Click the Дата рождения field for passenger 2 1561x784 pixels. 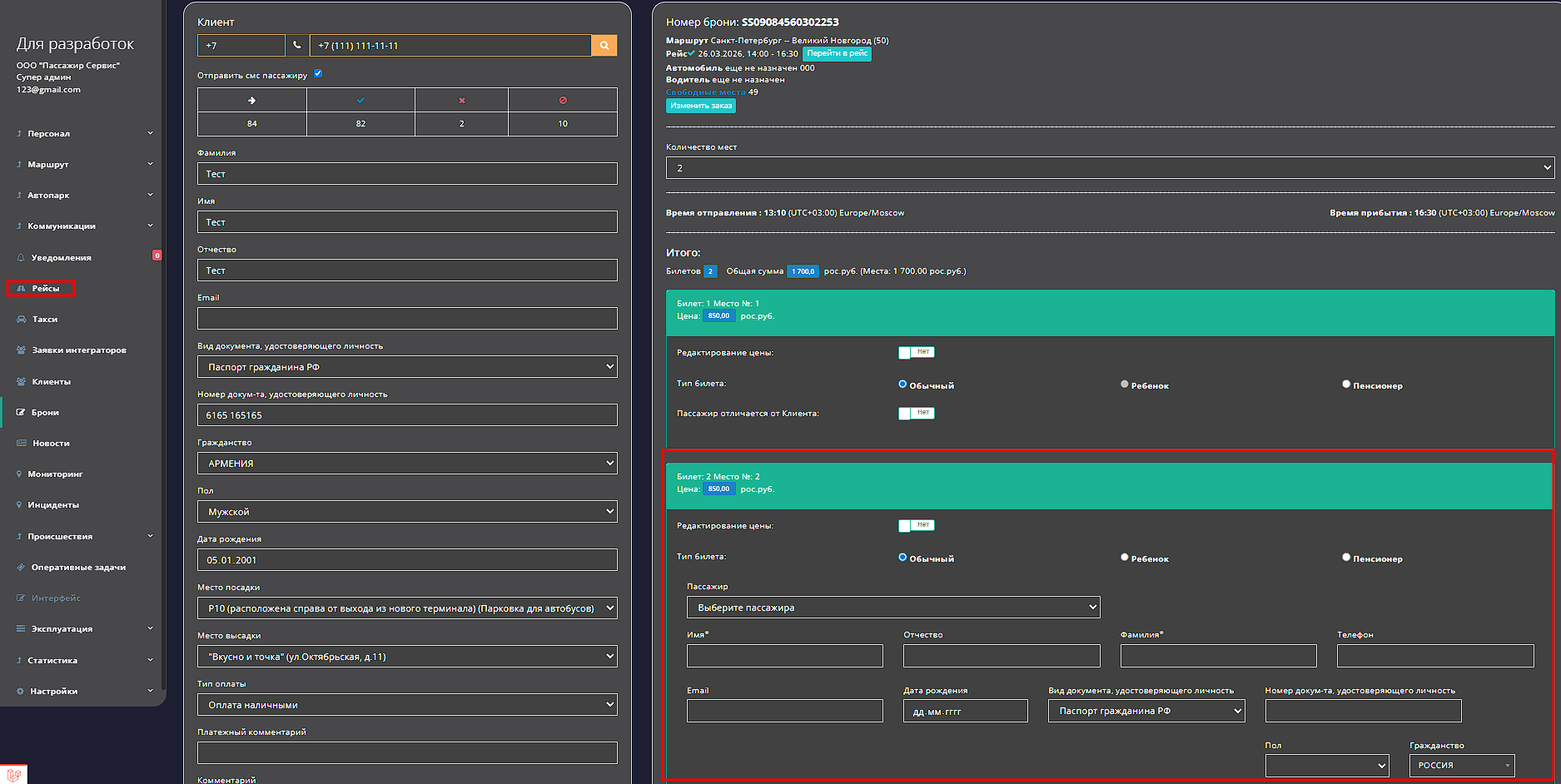pos(965,712)
